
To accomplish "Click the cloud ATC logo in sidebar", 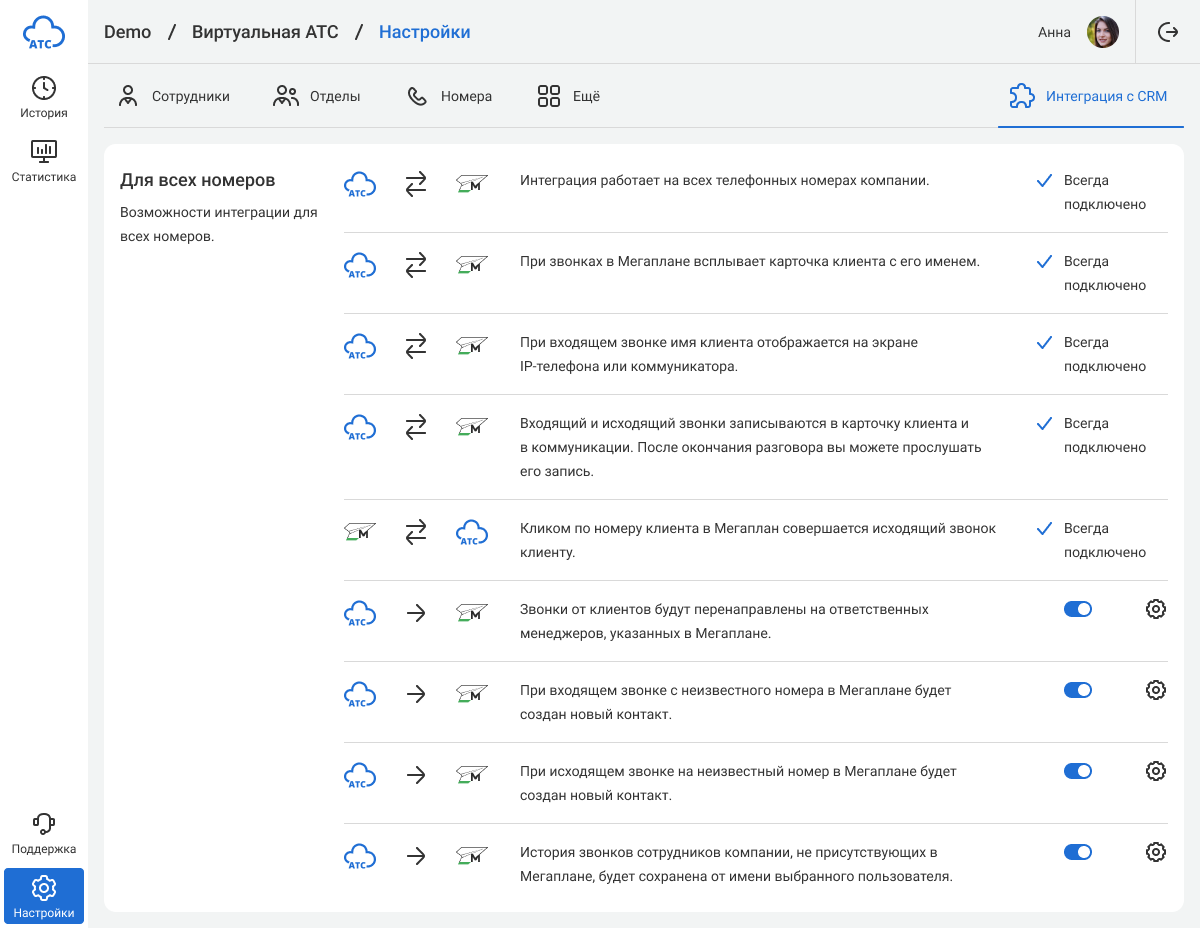I will click(44, 32).
